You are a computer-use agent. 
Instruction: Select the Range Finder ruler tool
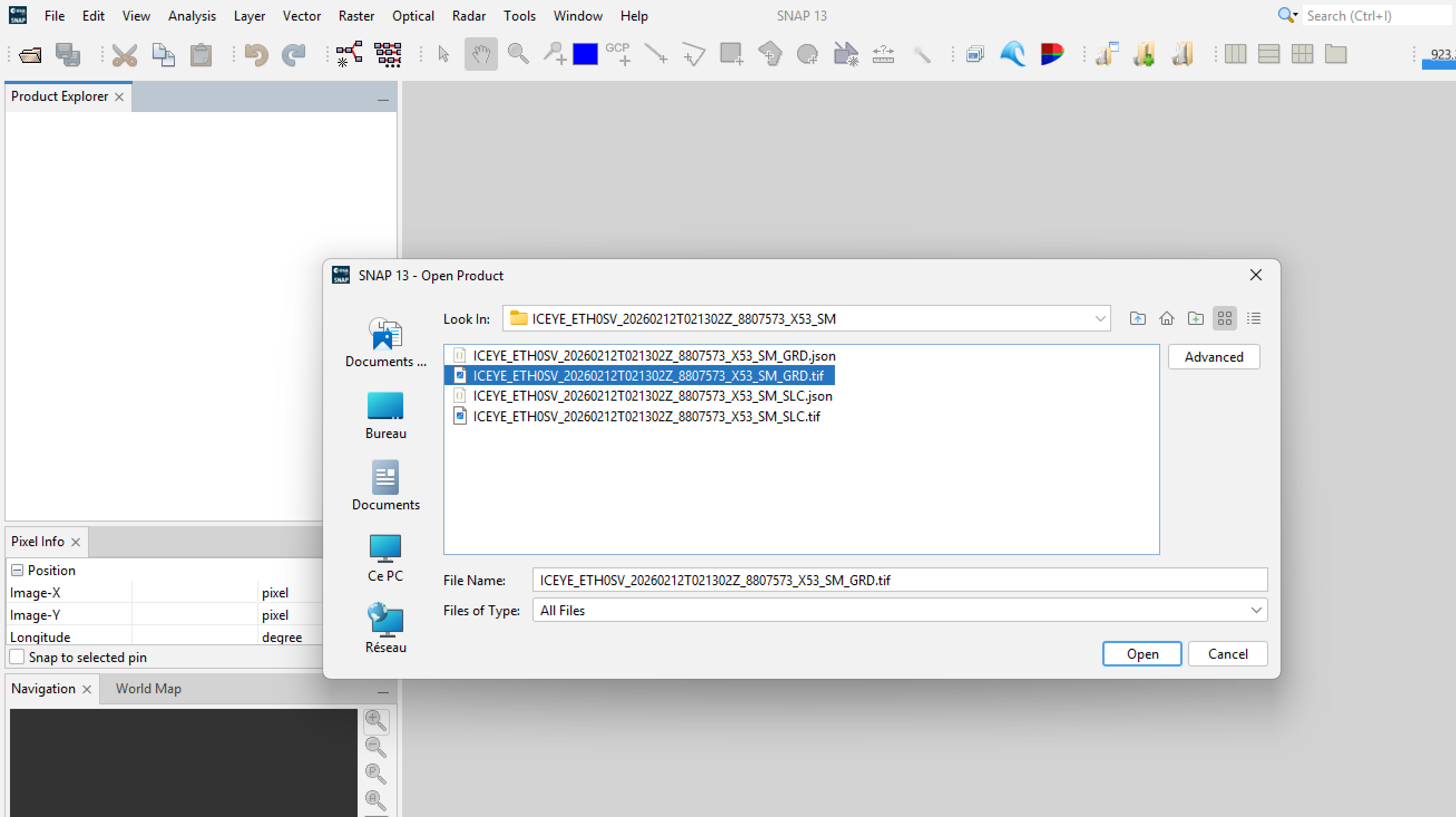(883, 54)
